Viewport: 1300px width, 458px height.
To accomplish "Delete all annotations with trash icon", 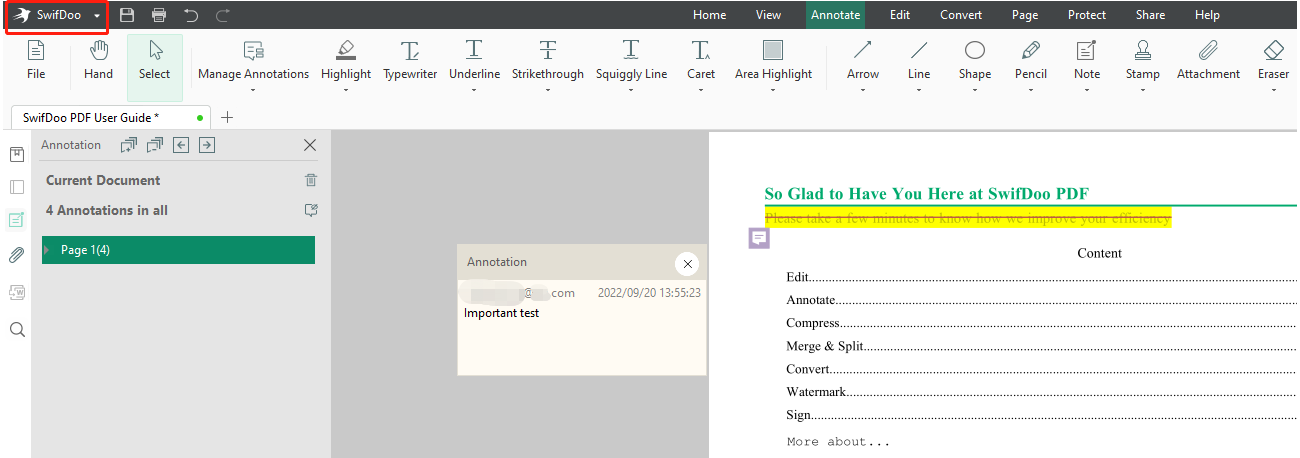I will click(x=311, y=180).
